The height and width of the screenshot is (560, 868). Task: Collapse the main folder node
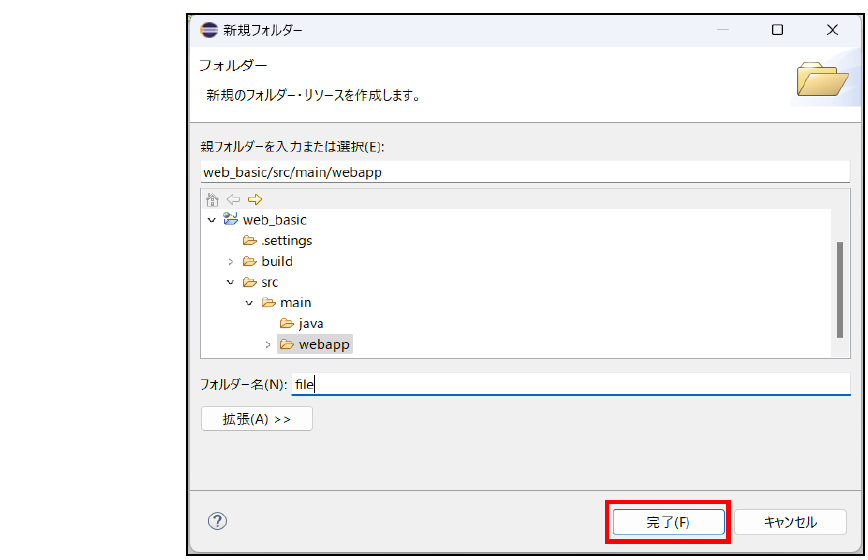(x=249, y=303)
